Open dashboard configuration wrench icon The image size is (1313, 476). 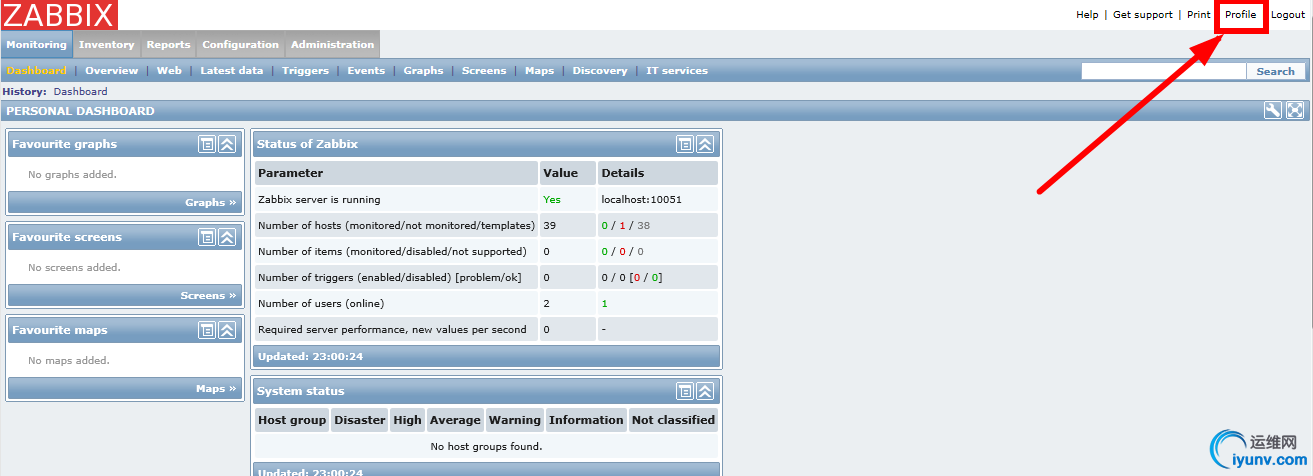1273,111
